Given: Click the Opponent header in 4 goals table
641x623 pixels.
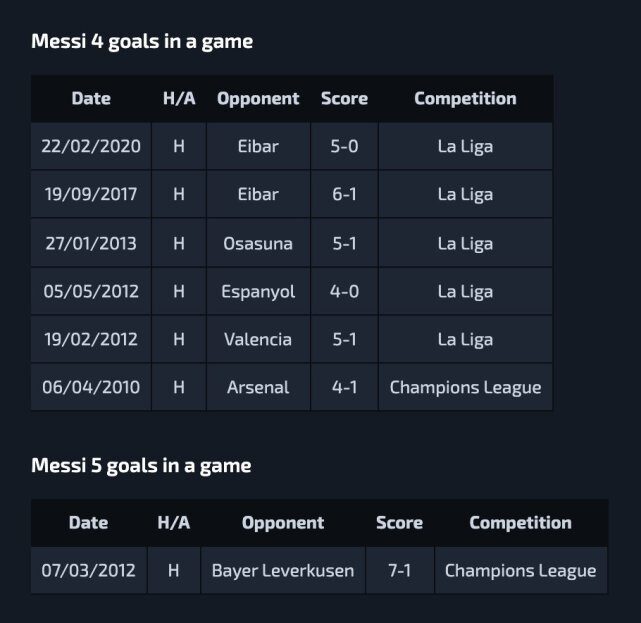Looking at the screenshot, I should 258,99.
